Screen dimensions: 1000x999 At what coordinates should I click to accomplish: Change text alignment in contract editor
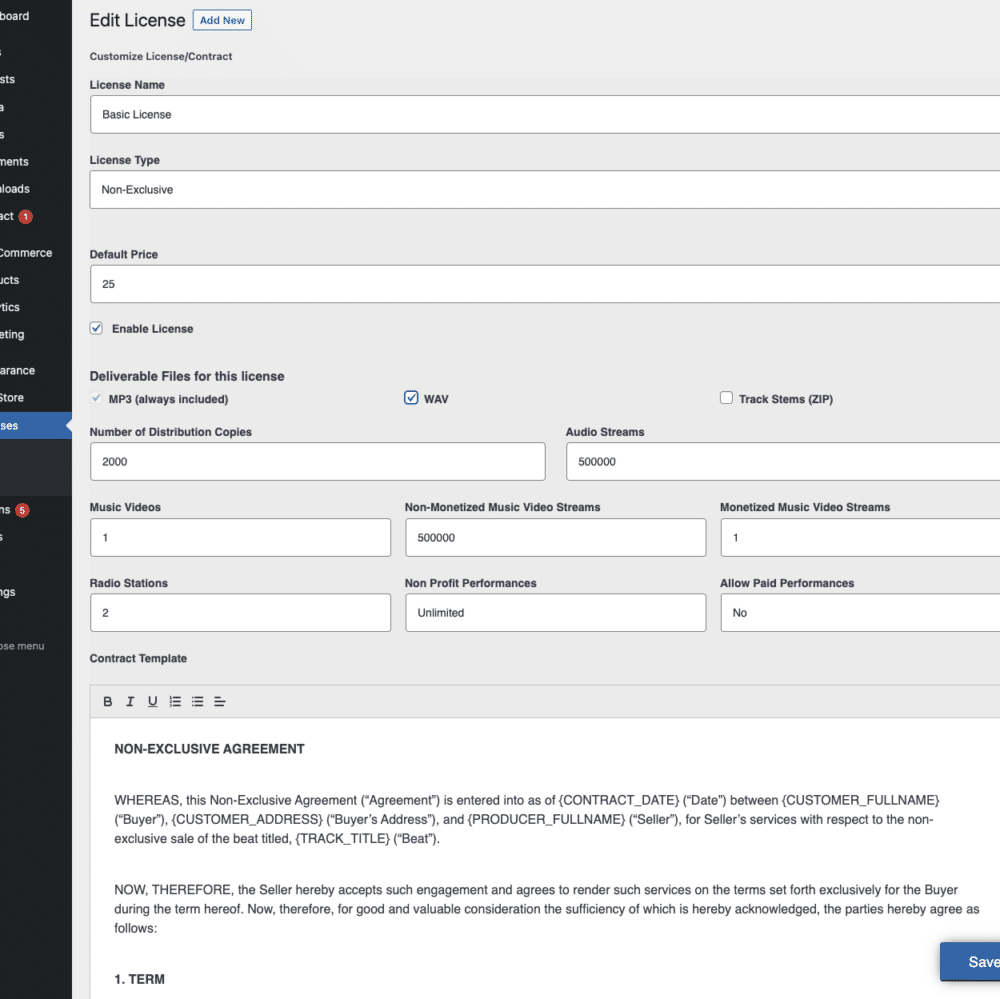(x=219, y=701)
